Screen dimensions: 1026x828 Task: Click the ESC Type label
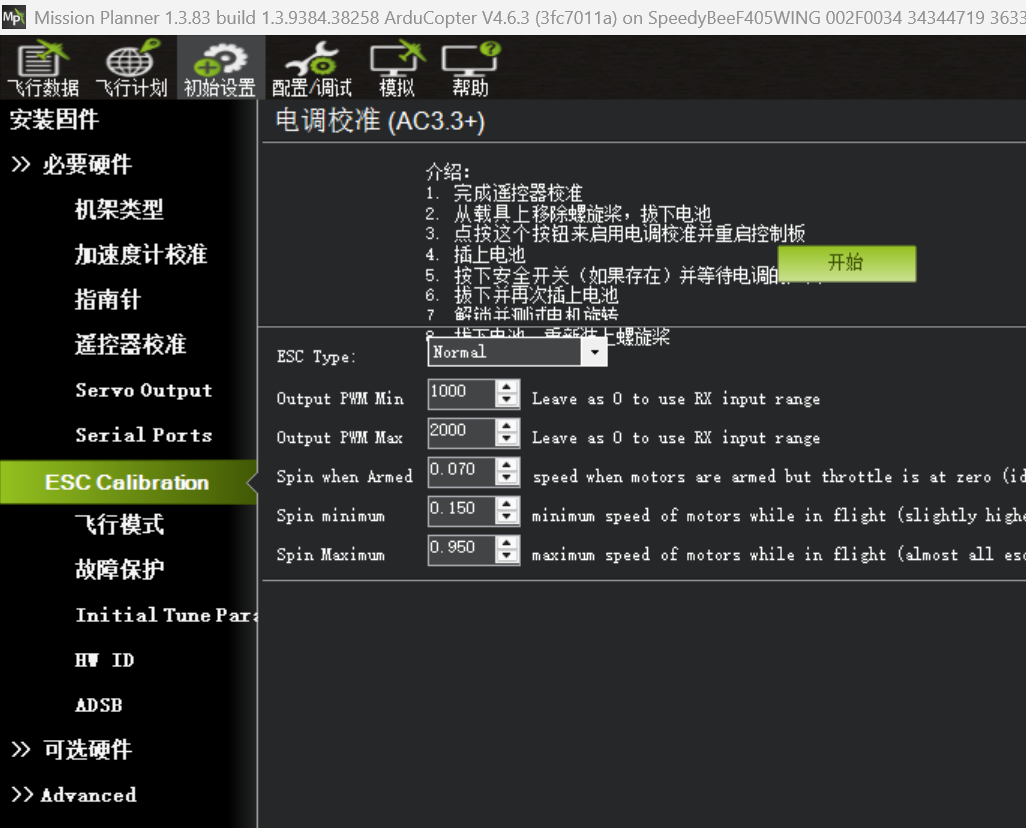[316, 357]
